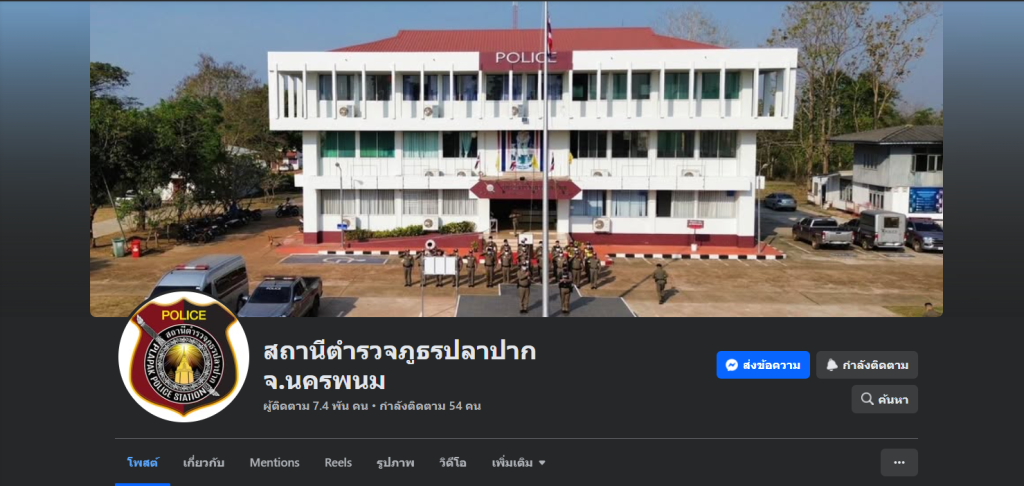1024x486 pixels.
Task: Click the magnifying glass search icon
Action: pyautogui.click(x=867, y=399)
